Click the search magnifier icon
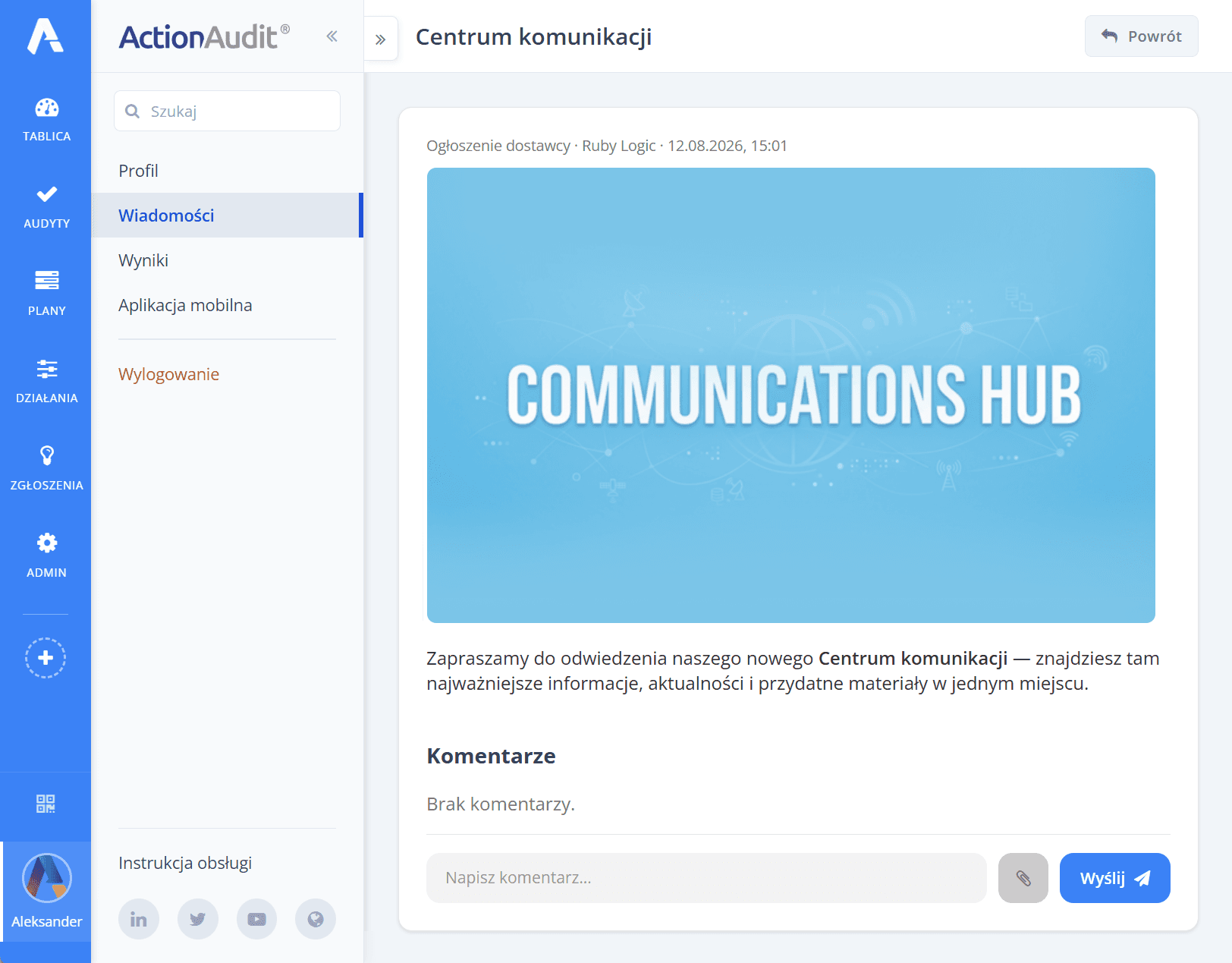 (132, 112)
